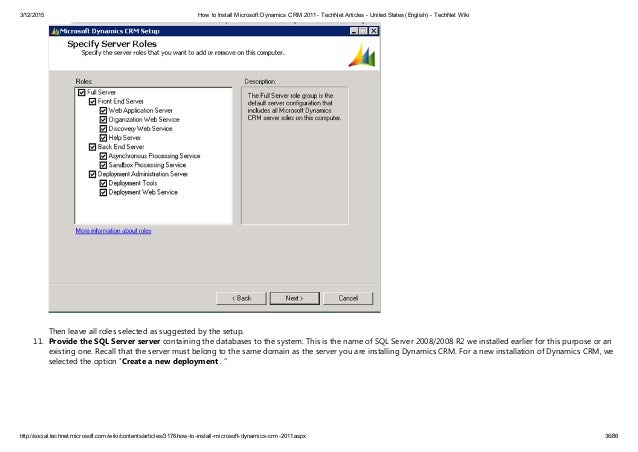Click the bold 'Provide the SQL Server server' text
The image size is (638, 452).
pos(105,341)
